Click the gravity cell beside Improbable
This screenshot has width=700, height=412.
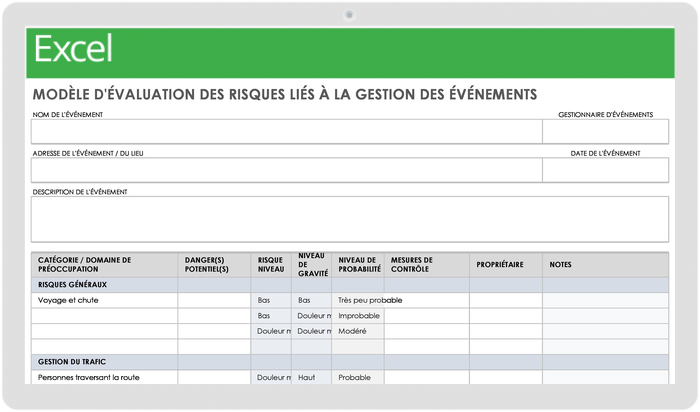click(312, 316)
